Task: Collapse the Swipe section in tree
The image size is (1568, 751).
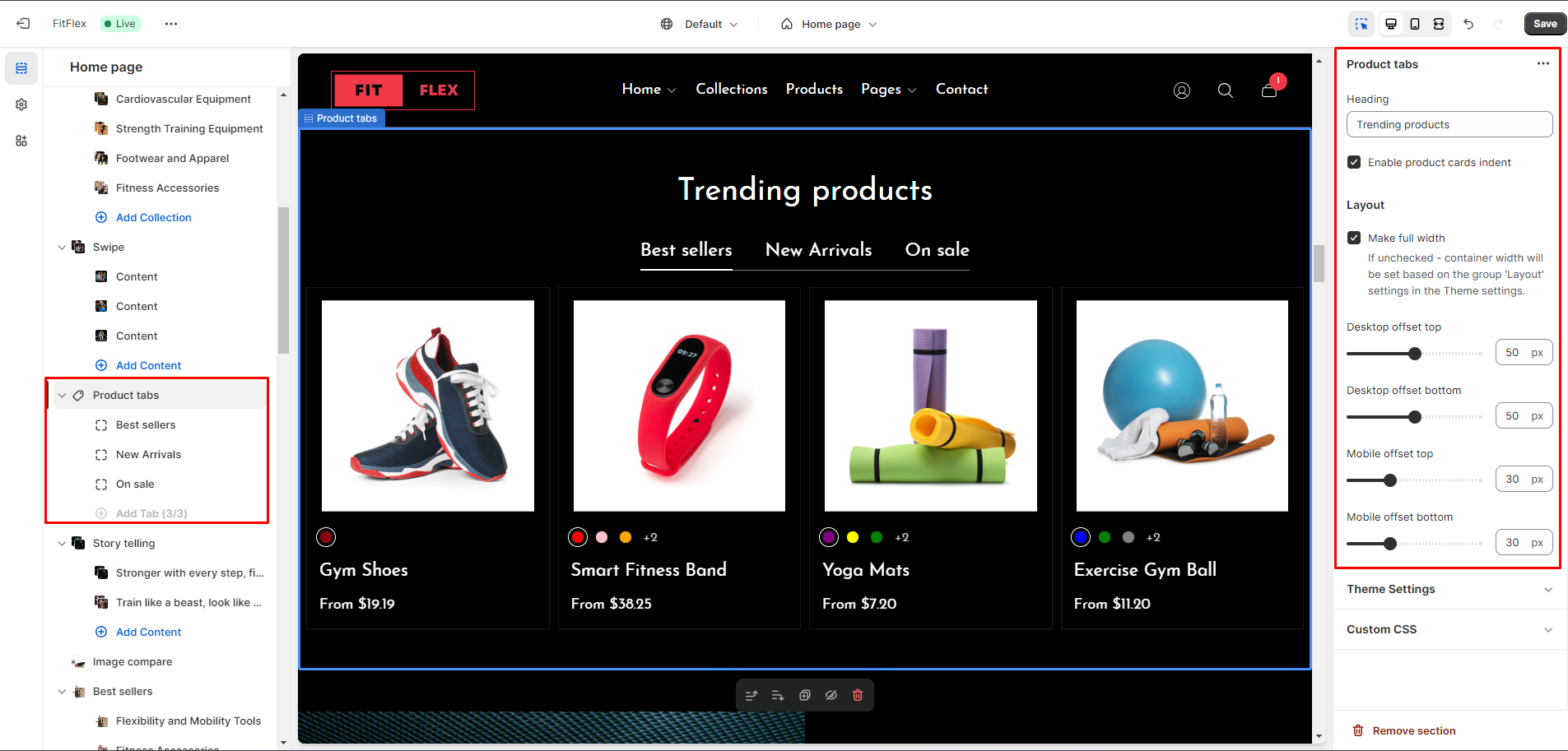Action: 62,248
